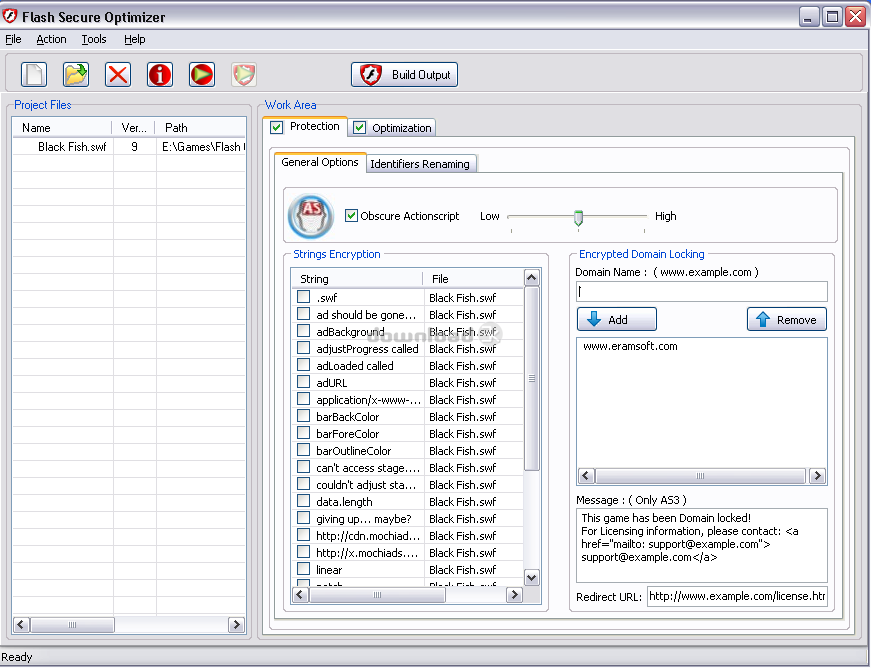Open the red info icon in toolbar
Image resolution: width=871 pixels, height=668 pixels.
tap(160, 74)
